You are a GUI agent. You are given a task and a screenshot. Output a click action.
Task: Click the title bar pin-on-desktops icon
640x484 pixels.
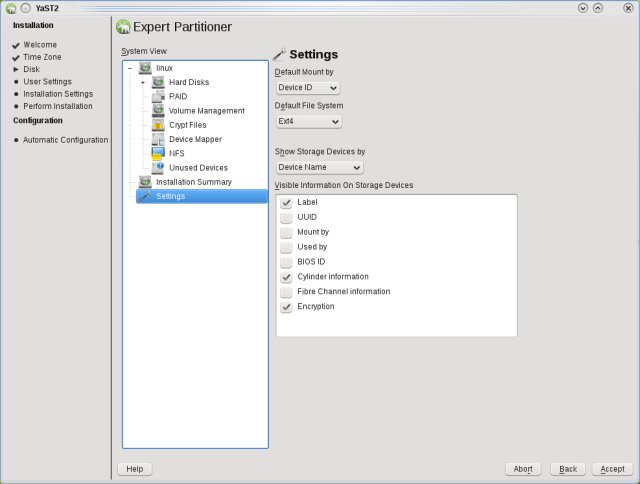tap(26, 8)
